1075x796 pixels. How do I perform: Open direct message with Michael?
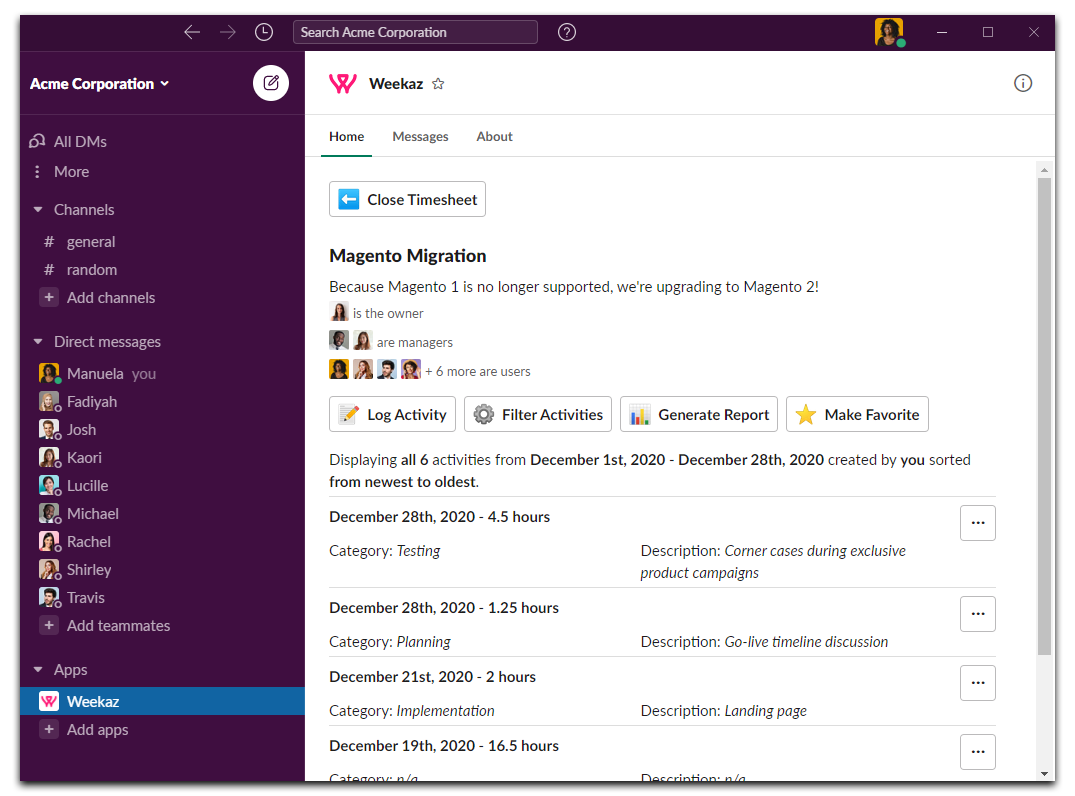(162, 514)
